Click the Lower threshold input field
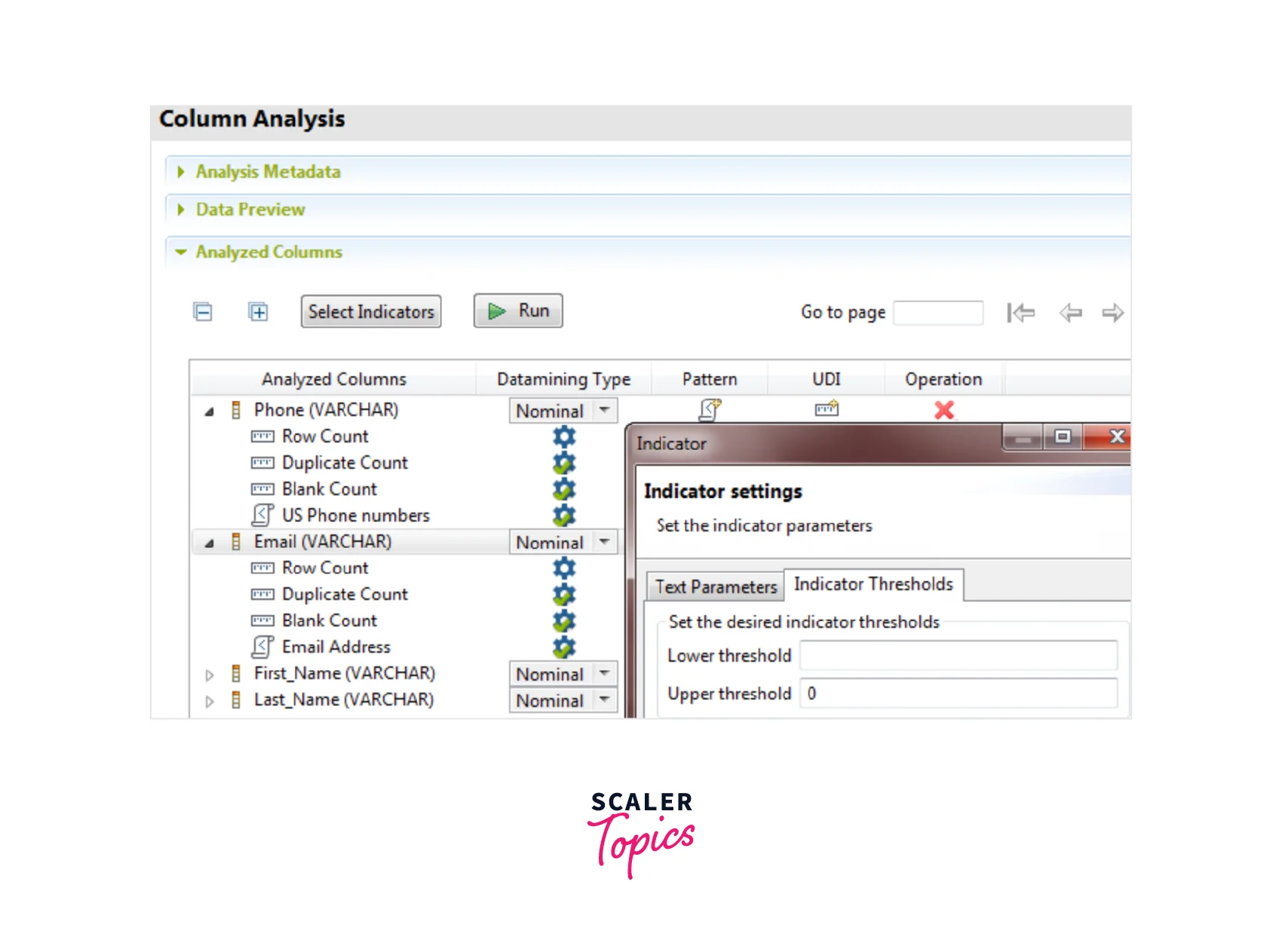 click(x=958, y=656)
